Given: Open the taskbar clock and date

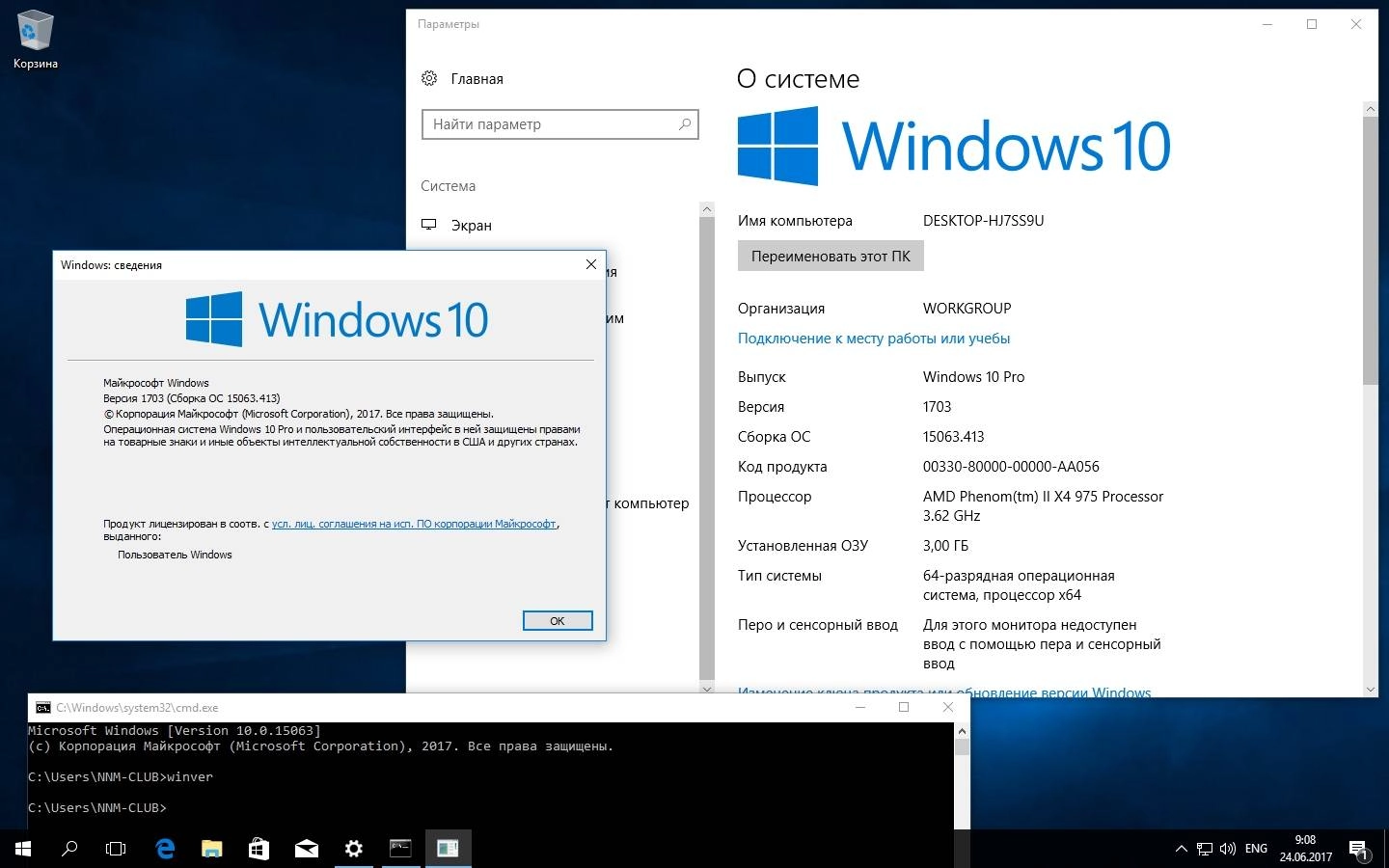Looking at the screenshot, I should [1305, 849].
